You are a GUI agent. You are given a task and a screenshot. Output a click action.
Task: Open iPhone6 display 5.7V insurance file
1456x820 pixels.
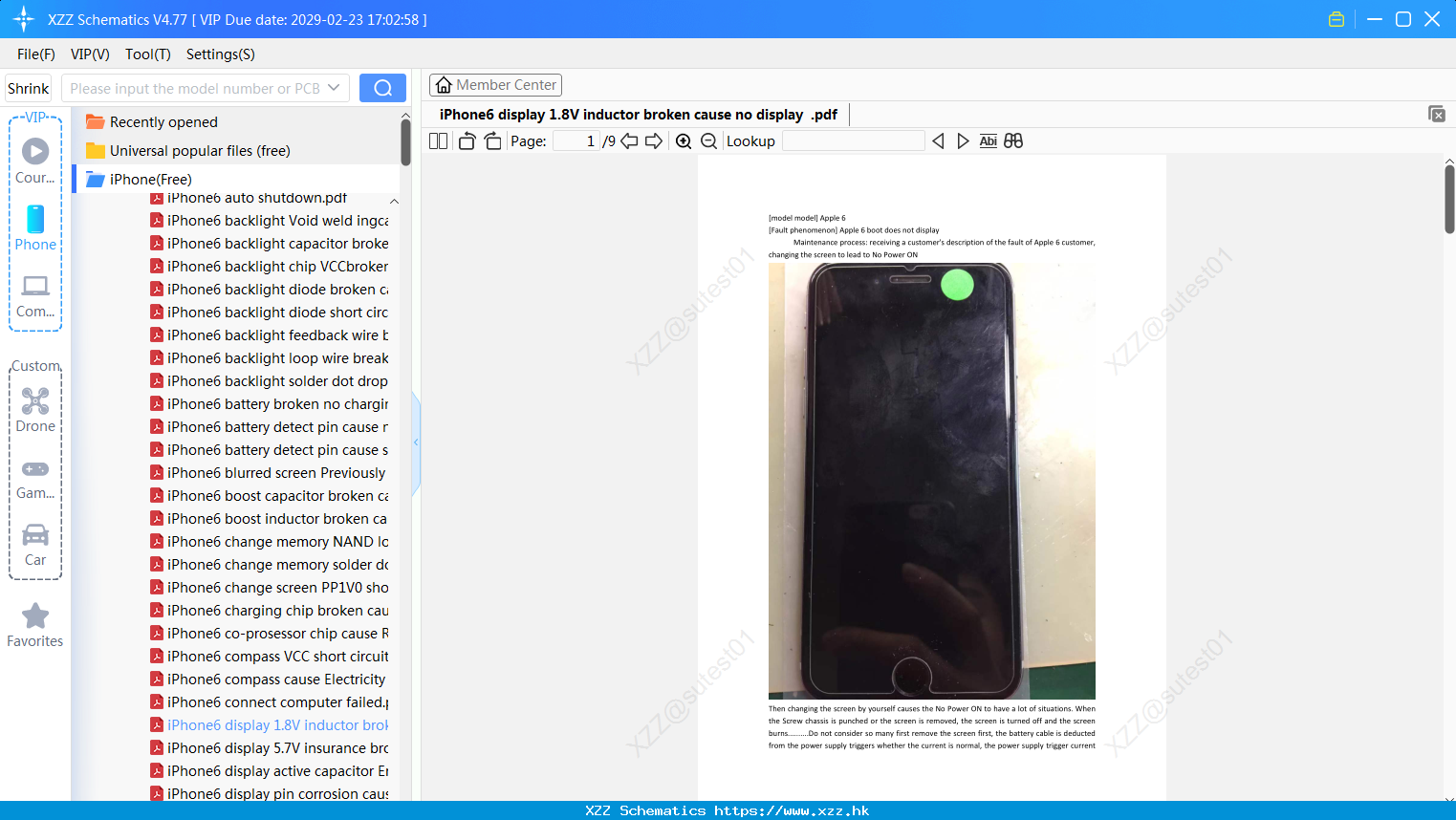270,748
